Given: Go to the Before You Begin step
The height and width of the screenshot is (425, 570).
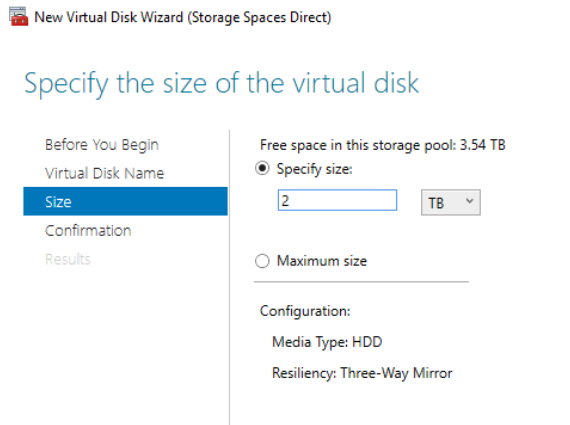Looking at the screenshot, I should tap(102, 145).
